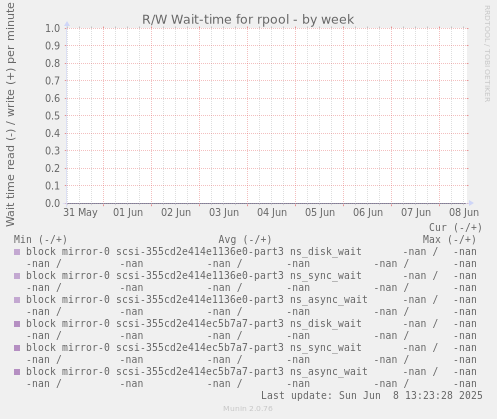This screenshot has width=497, height=419.
Task: Click the "02 Jun" x-axis date label
Action: pos(176,212)
